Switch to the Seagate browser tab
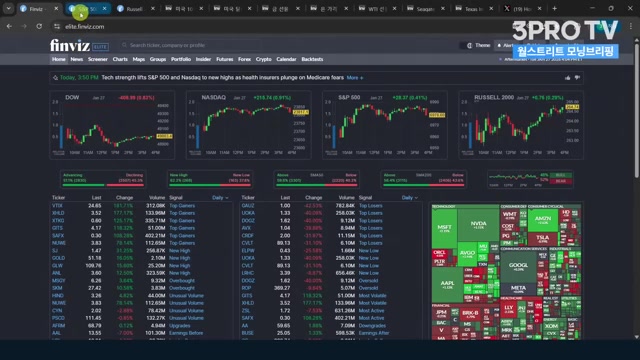This screenshot has height=360, width=640. [x=424, y=9]
